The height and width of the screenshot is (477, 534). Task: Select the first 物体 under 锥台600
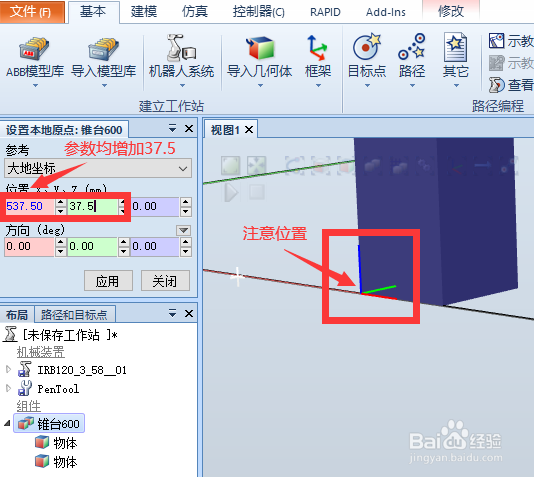(x=57, y=443)
